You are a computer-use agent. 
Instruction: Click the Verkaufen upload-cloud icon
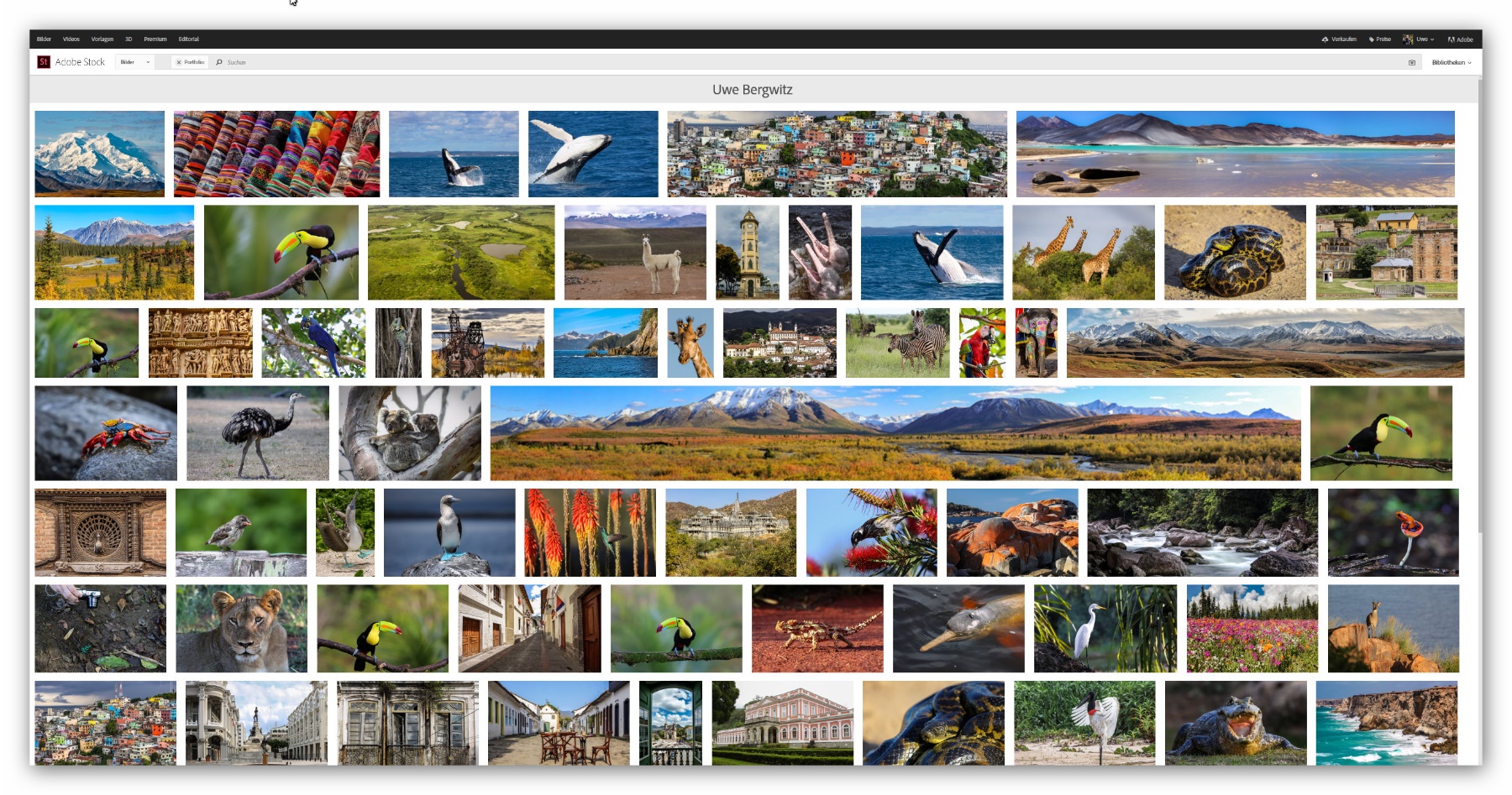point(1326,39)
